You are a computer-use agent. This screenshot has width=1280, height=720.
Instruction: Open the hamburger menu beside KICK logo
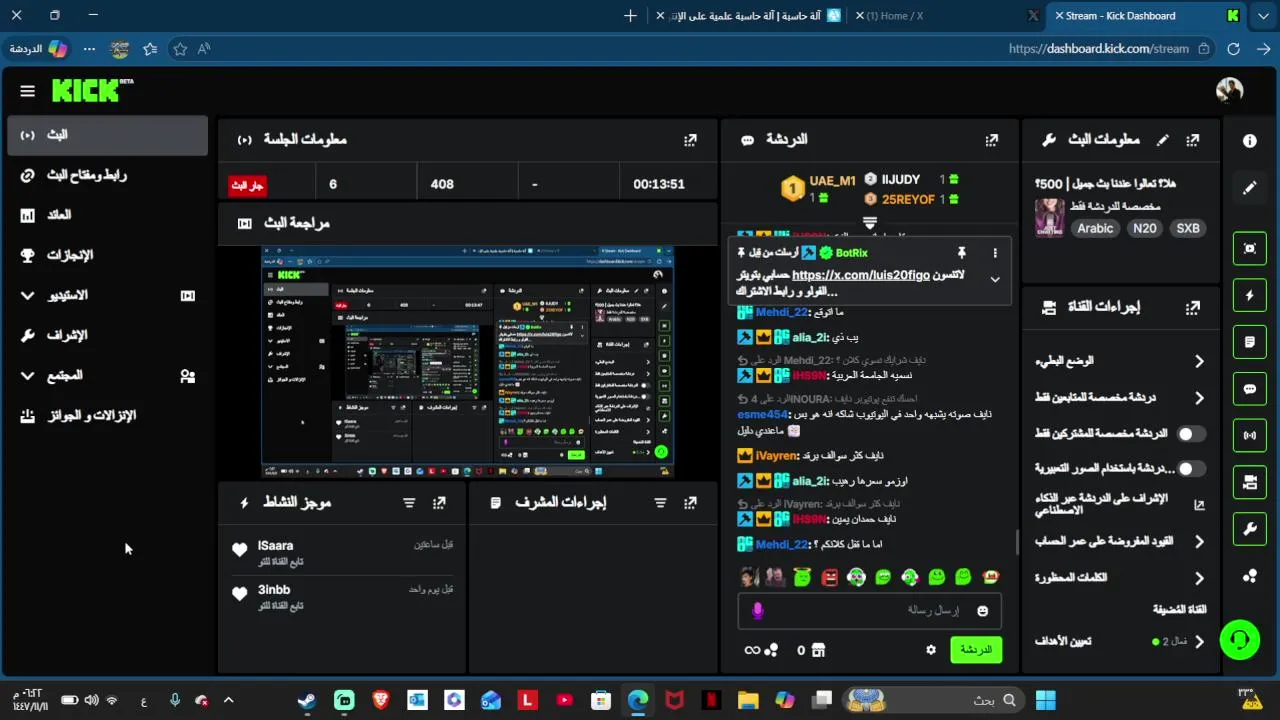point(27,91)
